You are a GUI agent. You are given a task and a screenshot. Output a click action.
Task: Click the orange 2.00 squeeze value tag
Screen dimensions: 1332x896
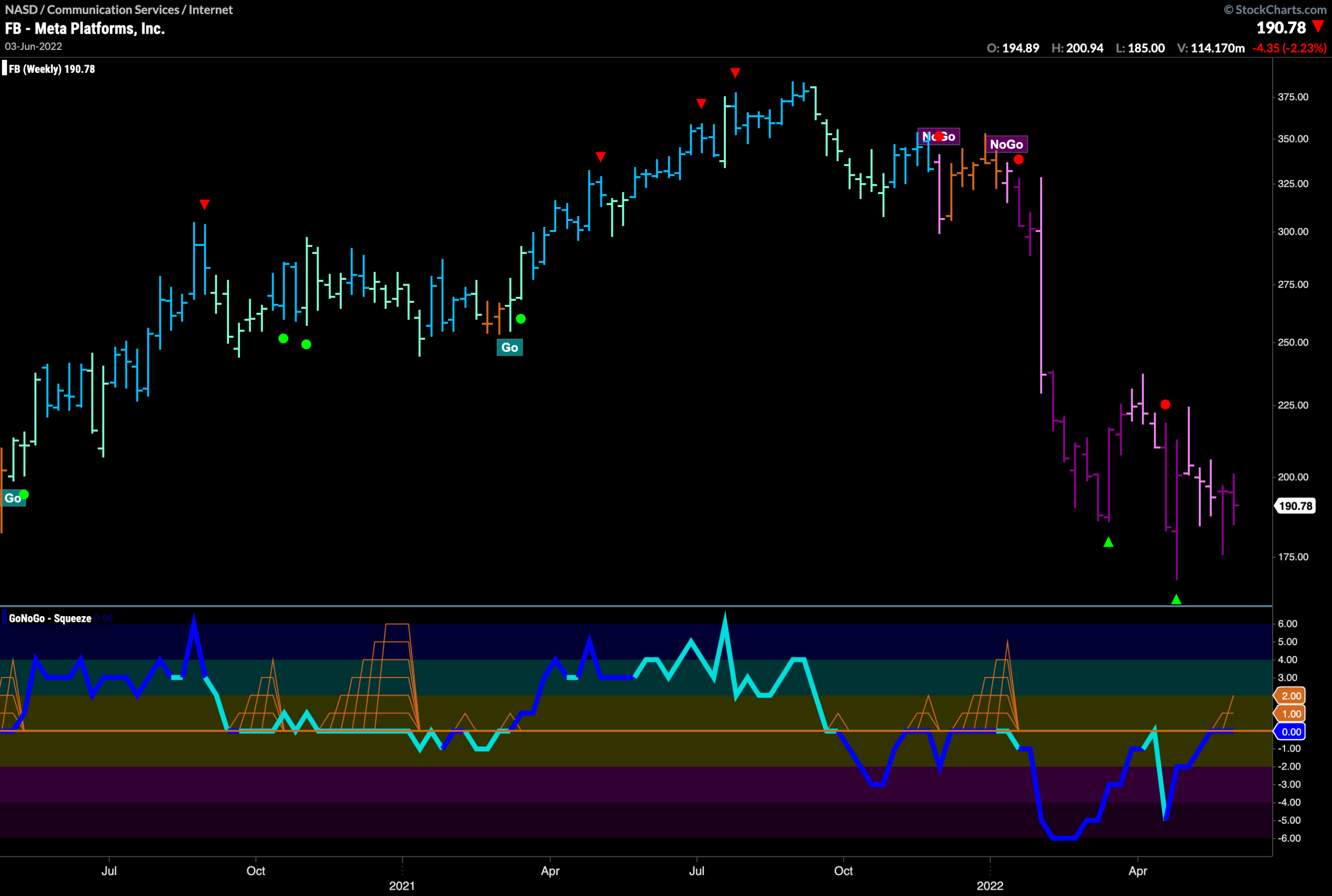coord(1291,696)
